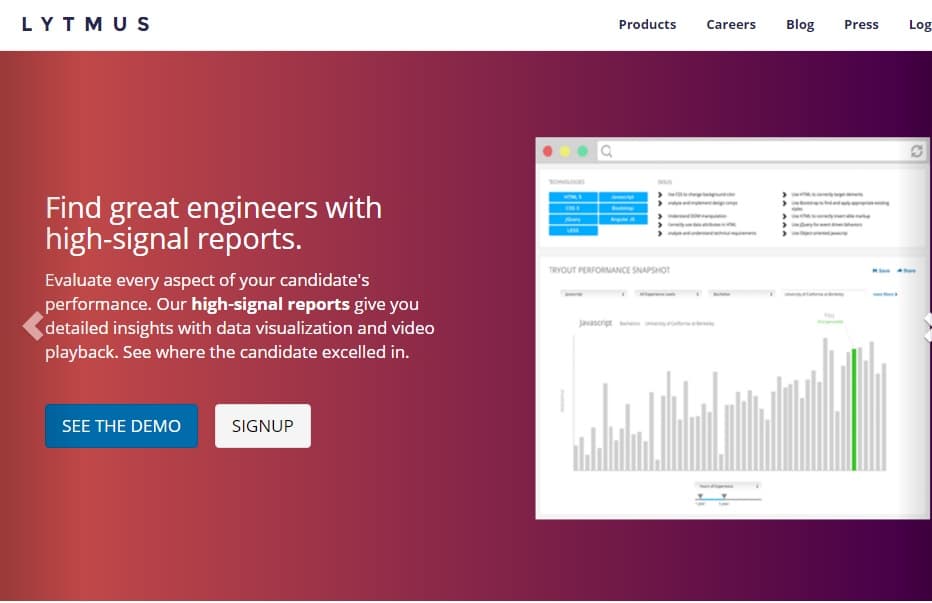Click the SIGNUP button
The height and width of the screenshot is (603, 932).
[263, 426]
